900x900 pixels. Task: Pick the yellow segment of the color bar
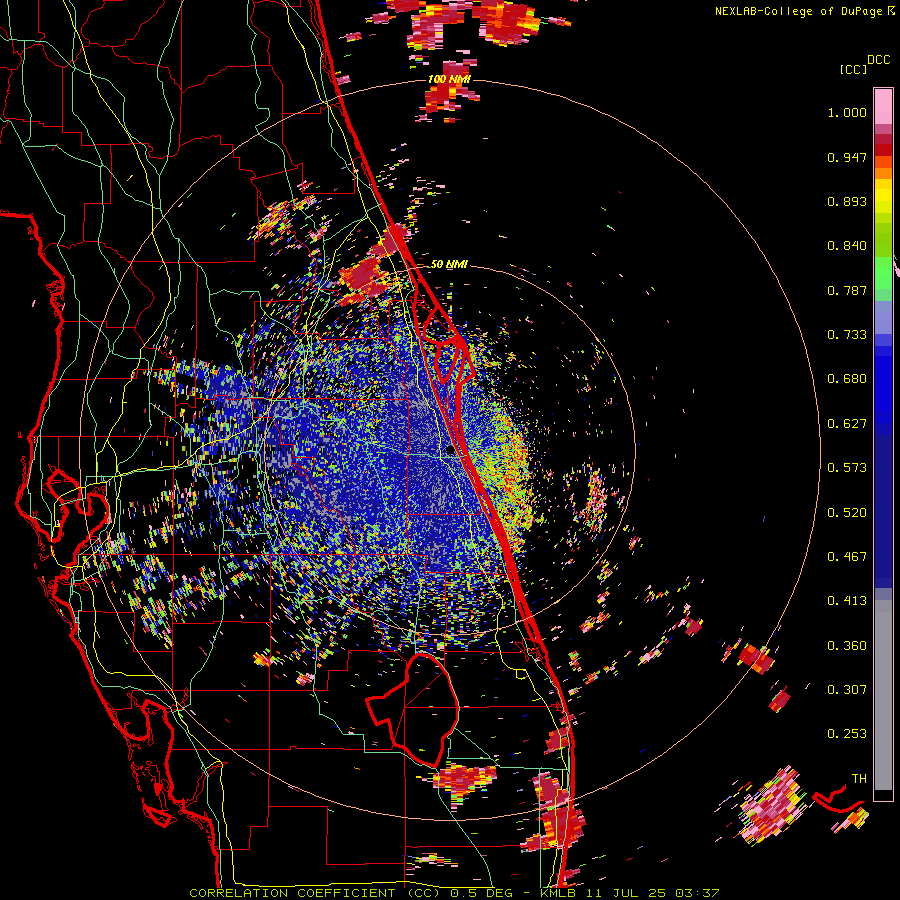pos(883,197)
